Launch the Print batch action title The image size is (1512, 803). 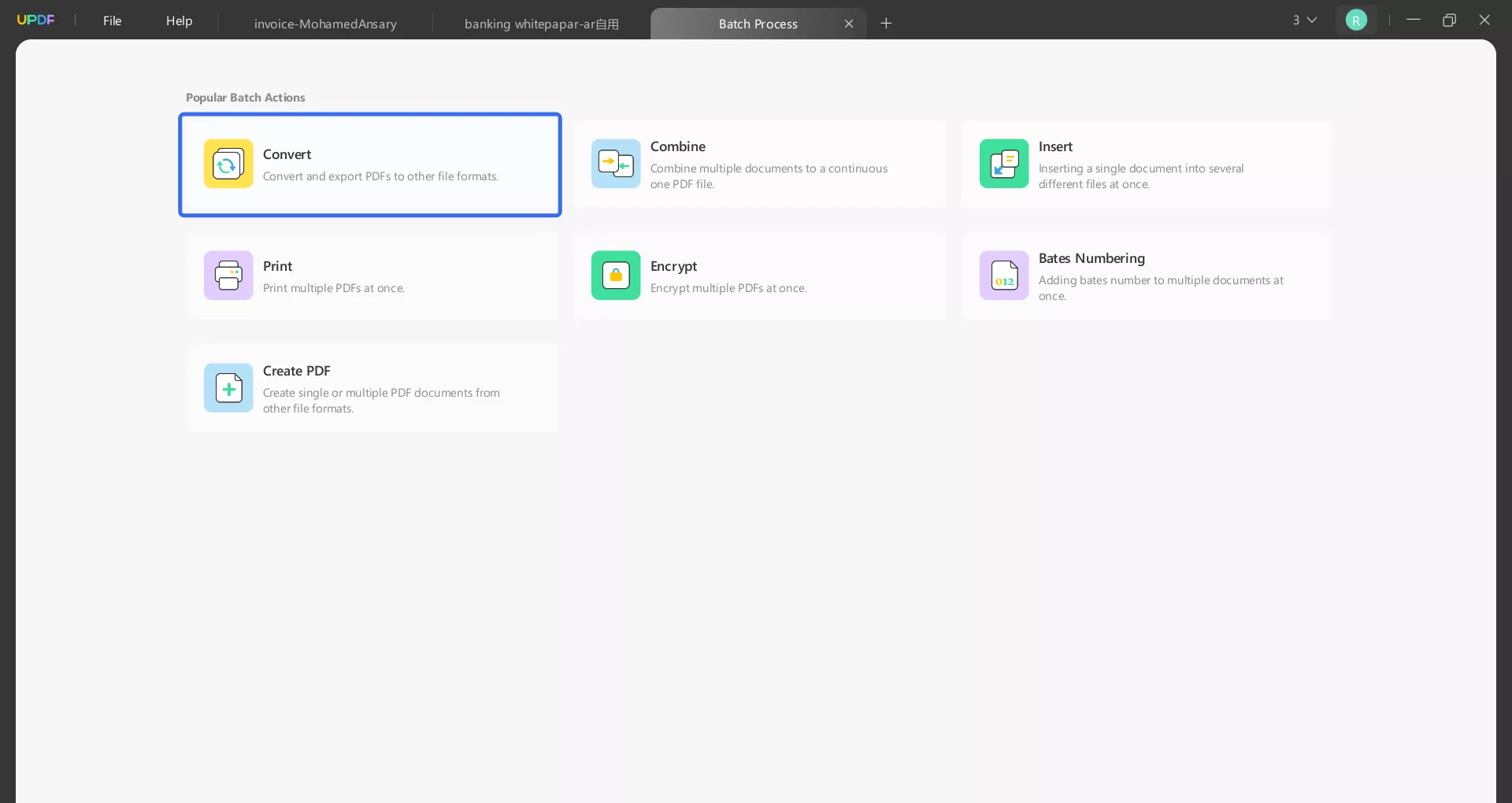pos(277,266)
